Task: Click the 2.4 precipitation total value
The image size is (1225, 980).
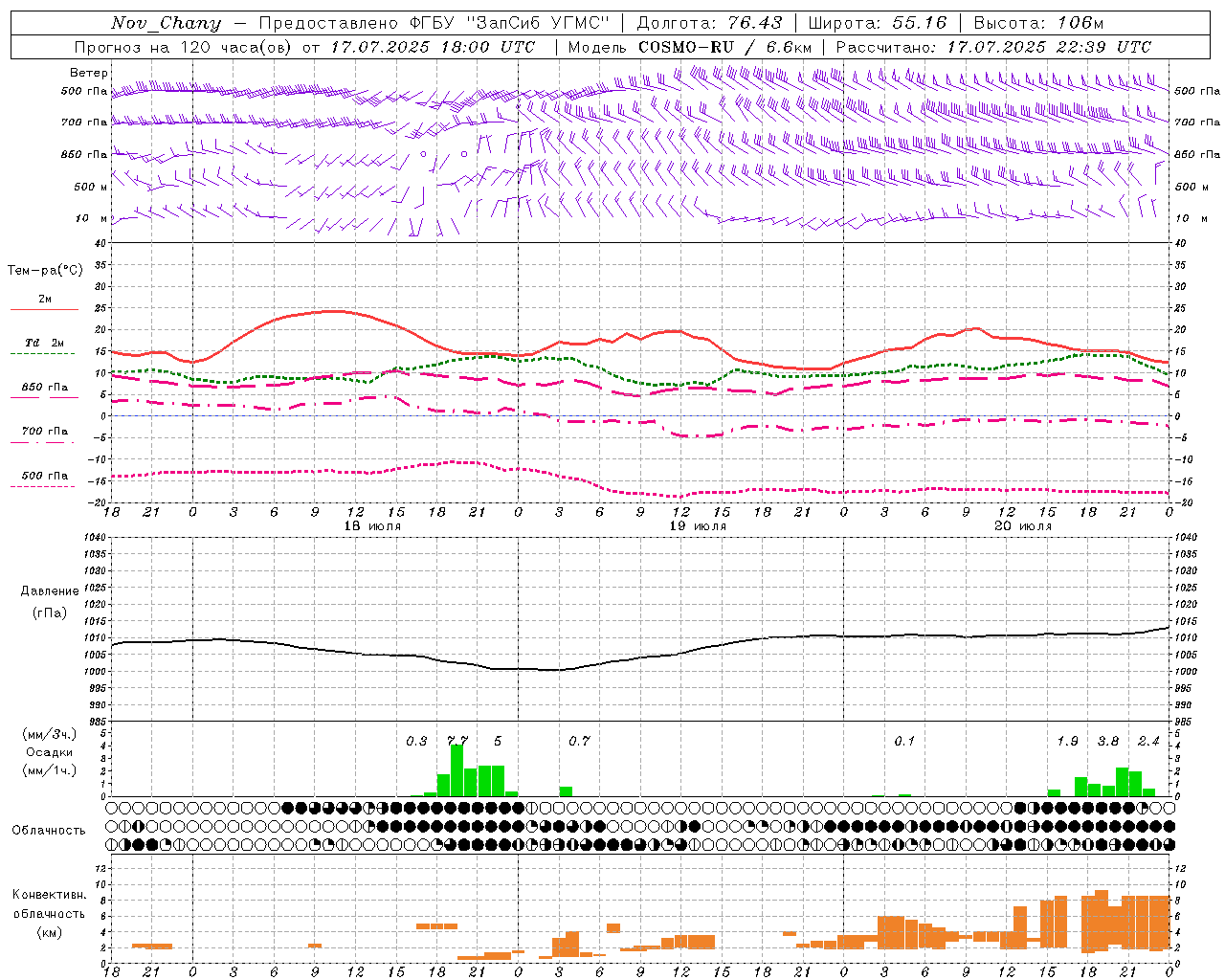Action: click(x=1148, y=742)
